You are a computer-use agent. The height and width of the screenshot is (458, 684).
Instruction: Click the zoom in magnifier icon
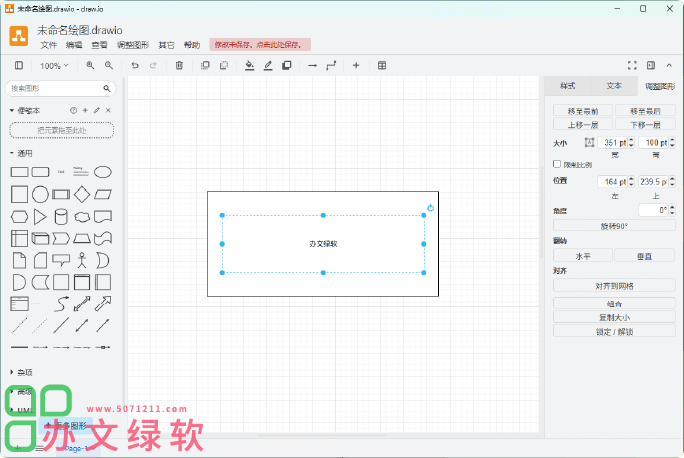[90, 65]
